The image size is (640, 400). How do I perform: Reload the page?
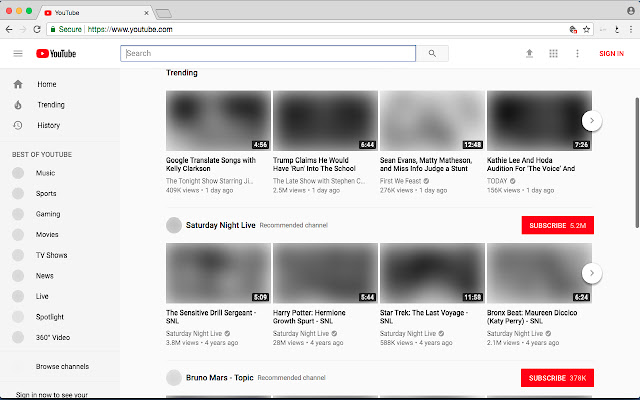(37, 29)
